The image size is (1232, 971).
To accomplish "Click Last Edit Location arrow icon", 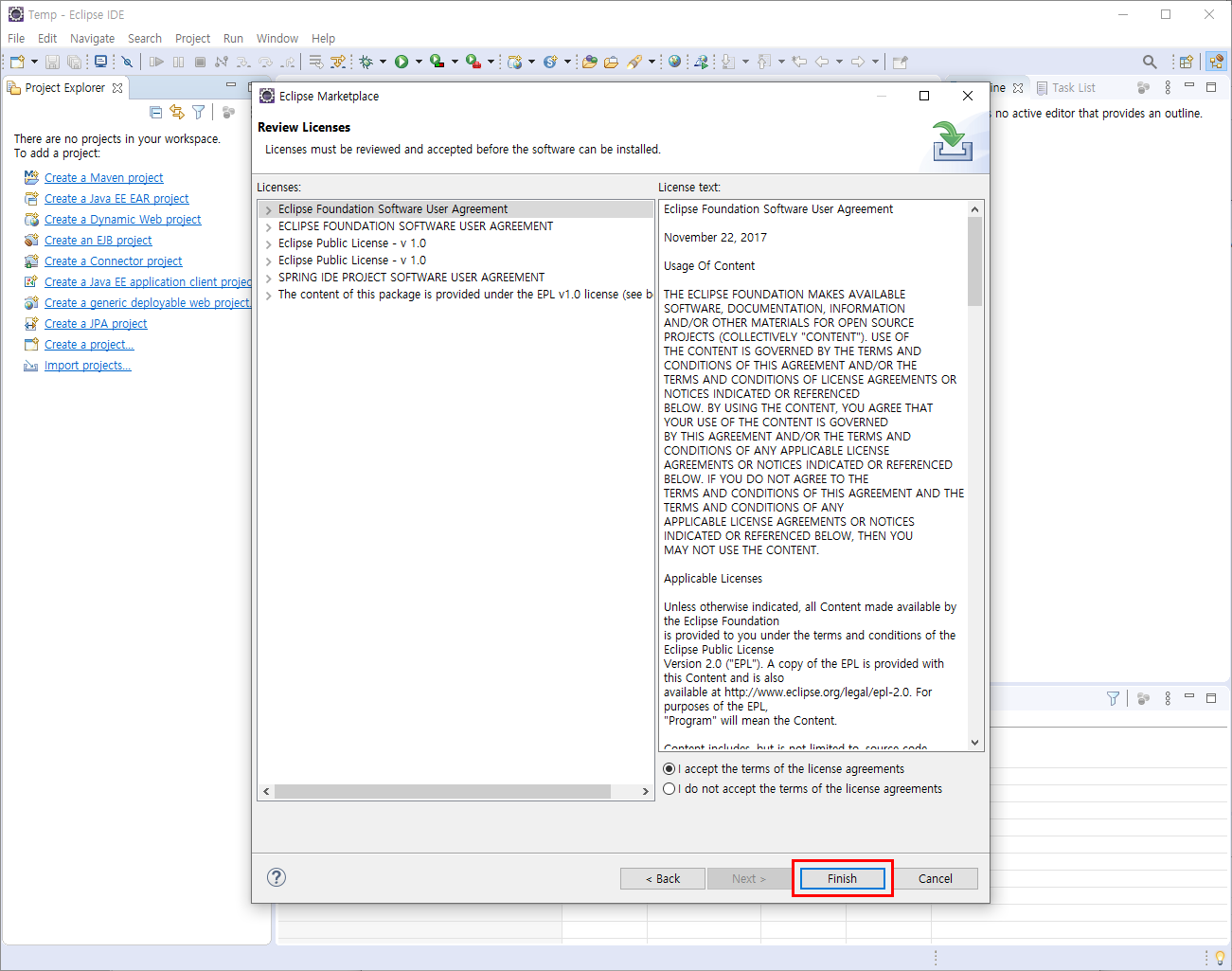I will 799,62.
